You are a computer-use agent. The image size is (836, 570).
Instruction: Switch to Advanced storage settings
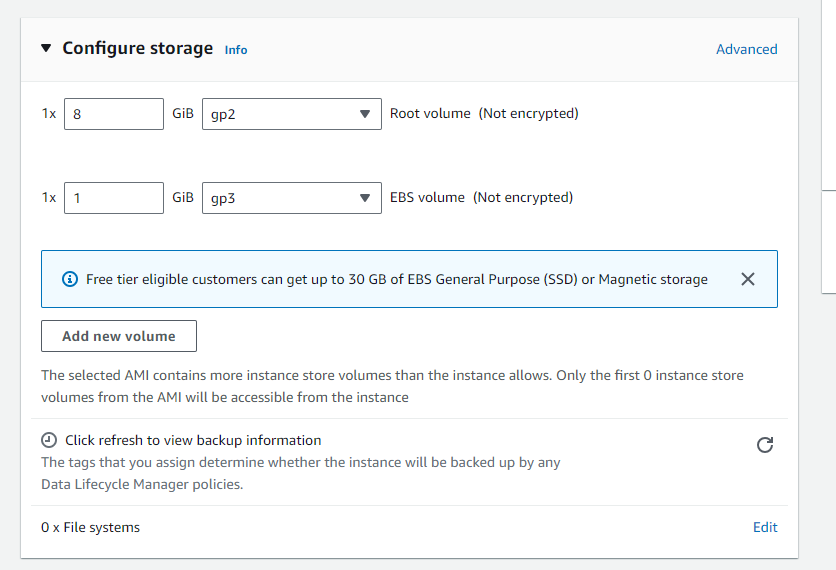(x=746, y=49)
